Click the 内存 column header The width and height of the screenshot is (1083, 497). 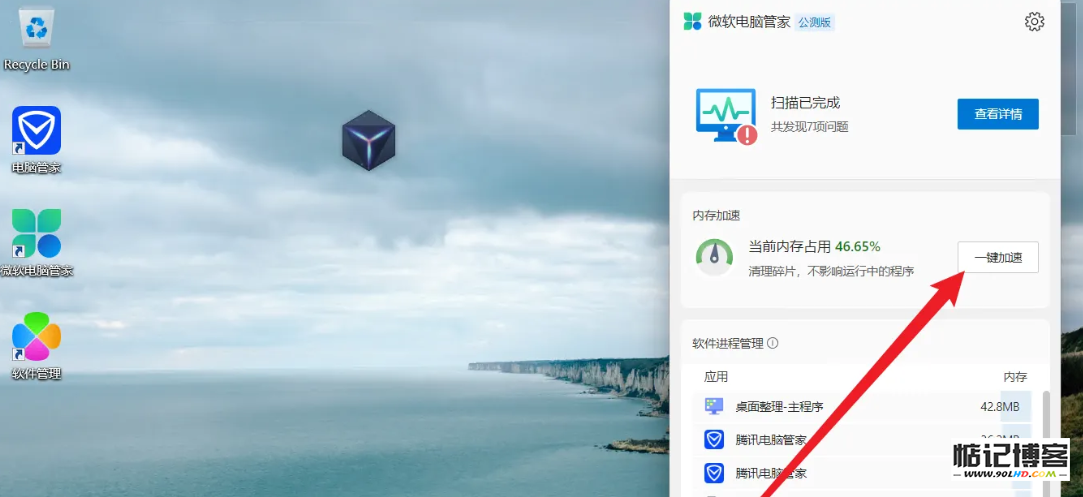(1015, 377)
